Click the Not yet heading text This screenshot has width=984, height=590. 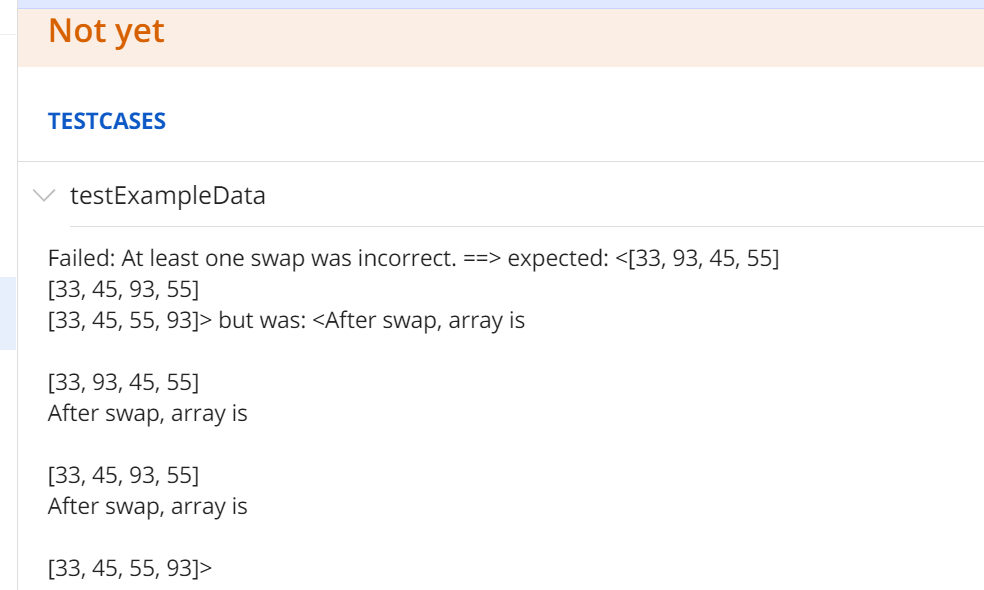[104, 30]
